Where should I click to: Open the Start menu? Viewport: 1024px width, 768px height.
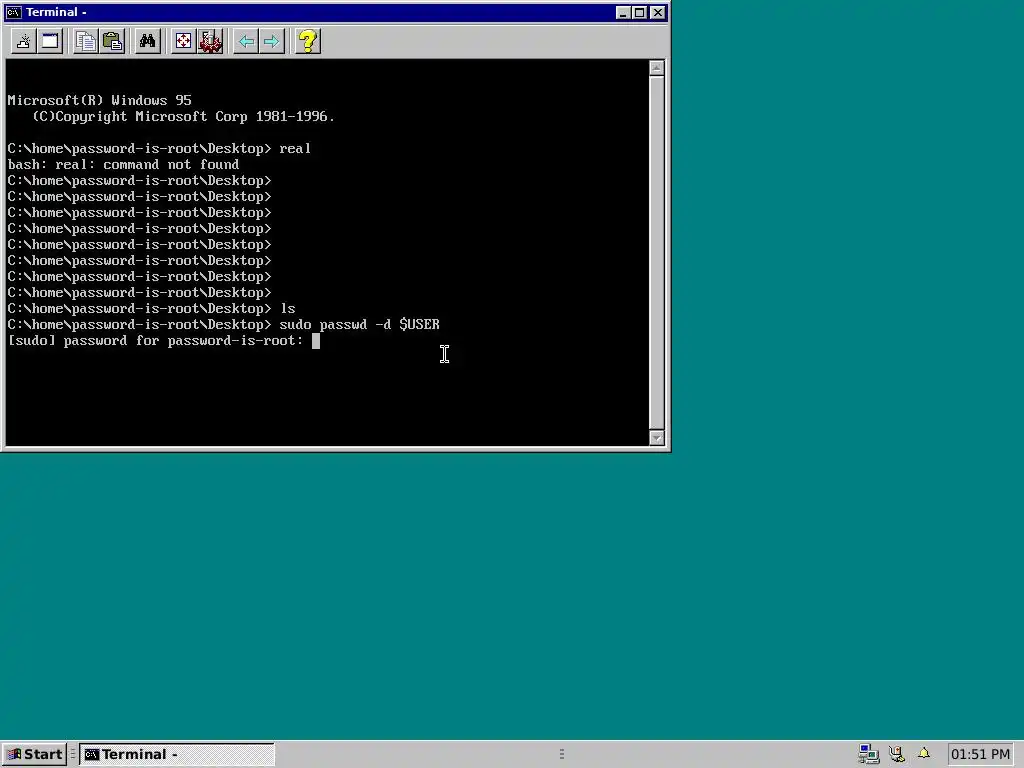pyautogui.click(x=34, y=754)
